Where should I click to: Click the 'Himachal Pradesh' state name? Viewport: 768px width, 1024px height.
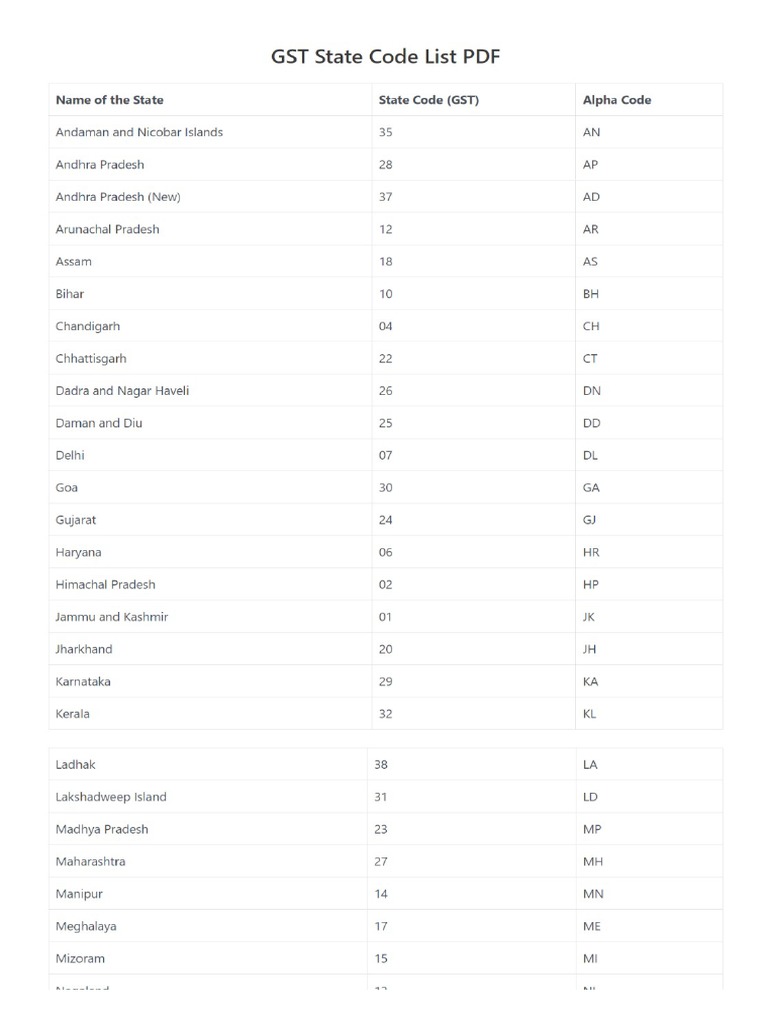(106, 584)
